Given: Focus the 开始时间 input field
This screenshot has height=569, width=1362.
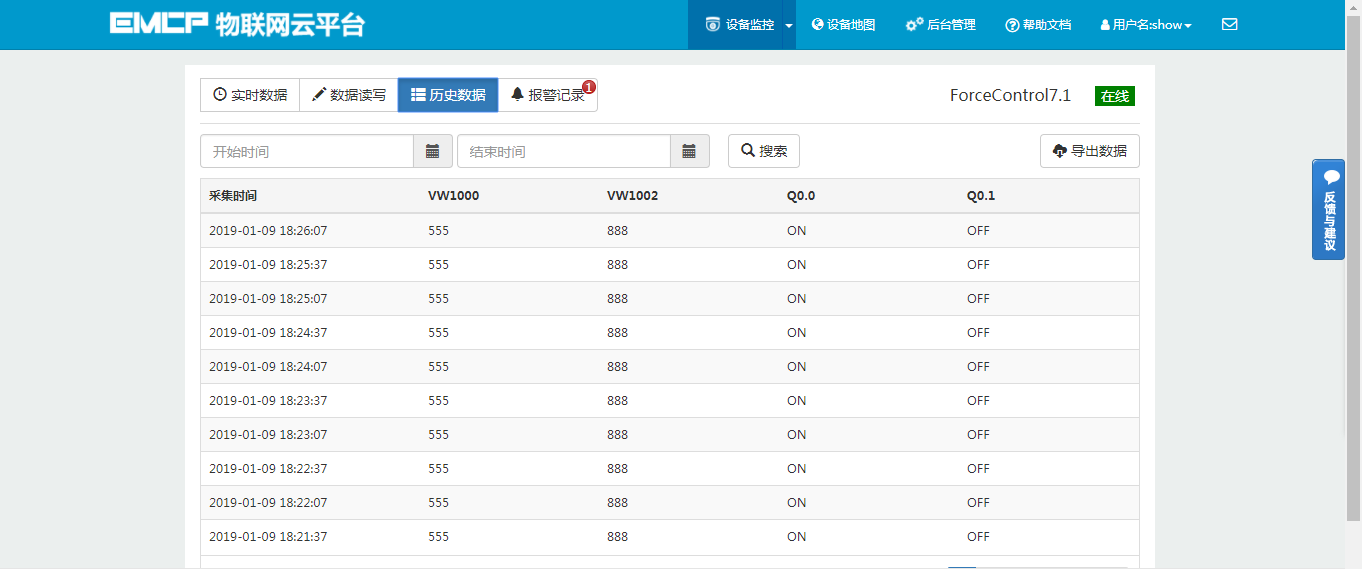Looking at the screenshot, I should click(307, 151).
